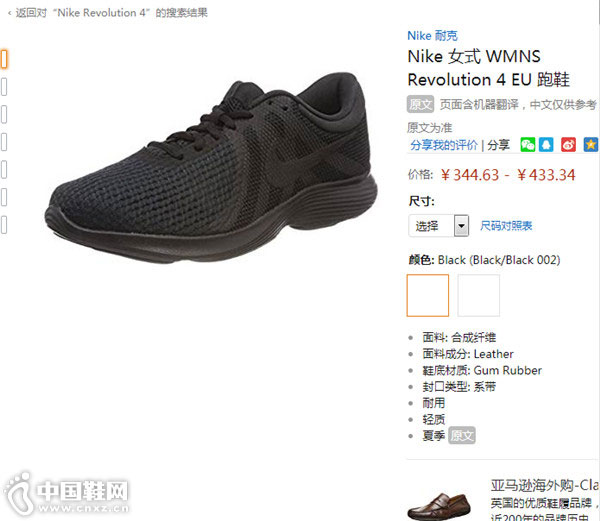The image size is (600, 521).
Task: Click the 原文 badge beside 夏季
Action: pos(462,435)
